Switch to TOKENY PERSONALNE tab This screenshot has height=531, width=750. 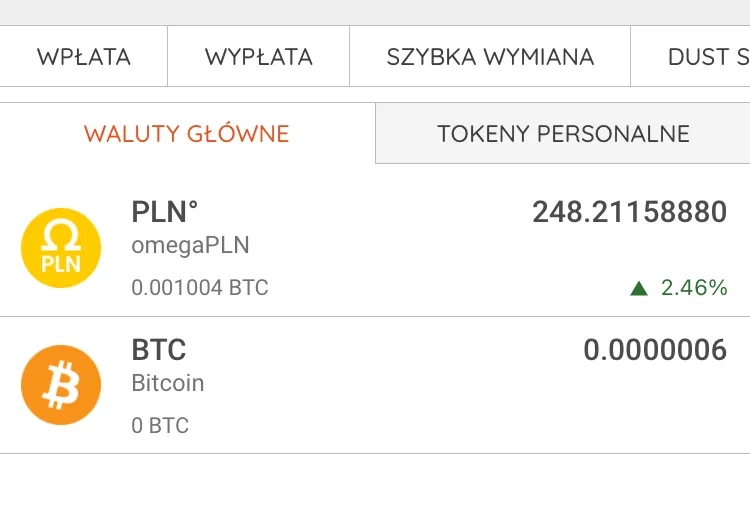563,133
